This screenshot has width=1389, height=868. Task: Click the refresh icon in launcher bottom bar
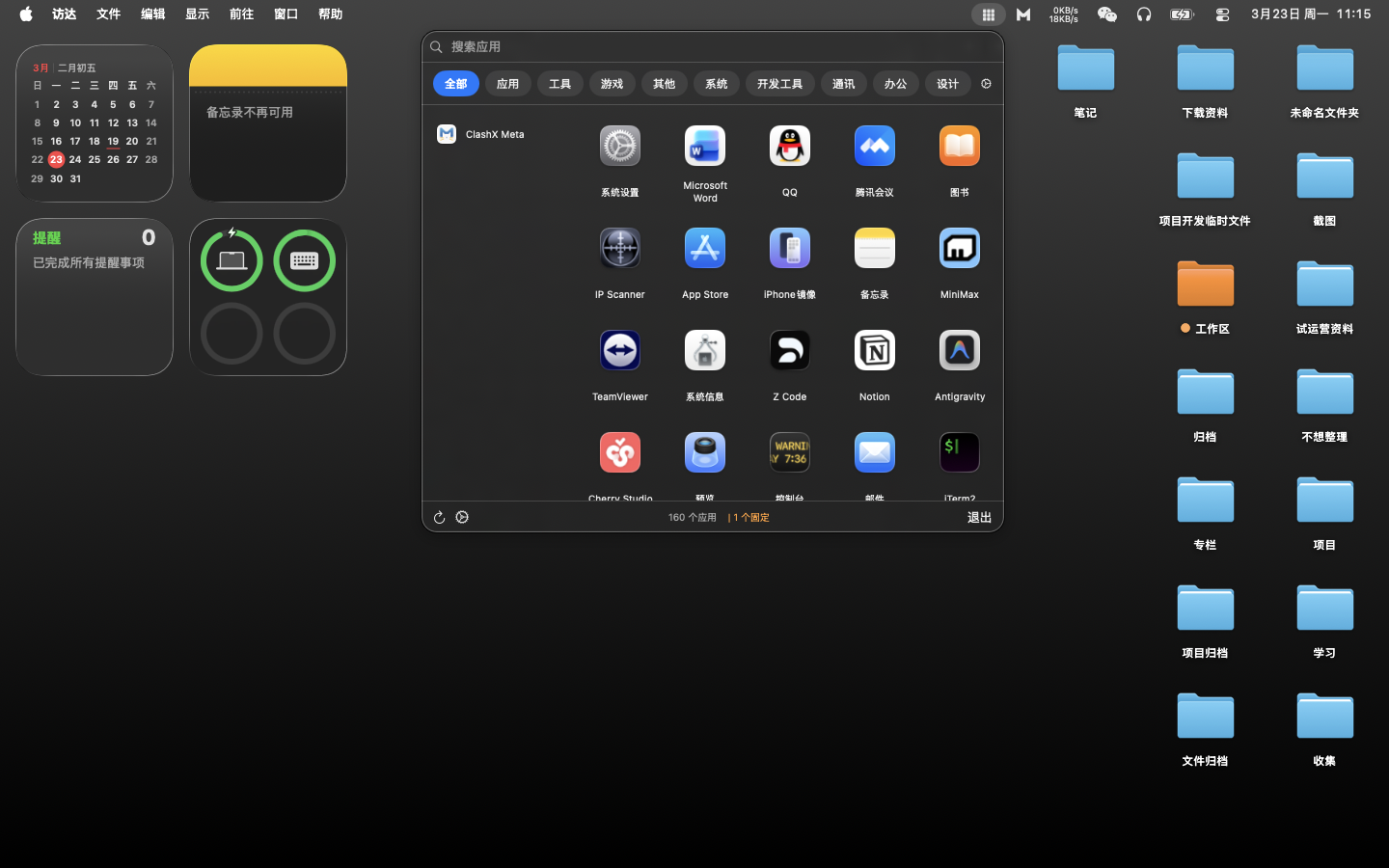click(439, 517)
